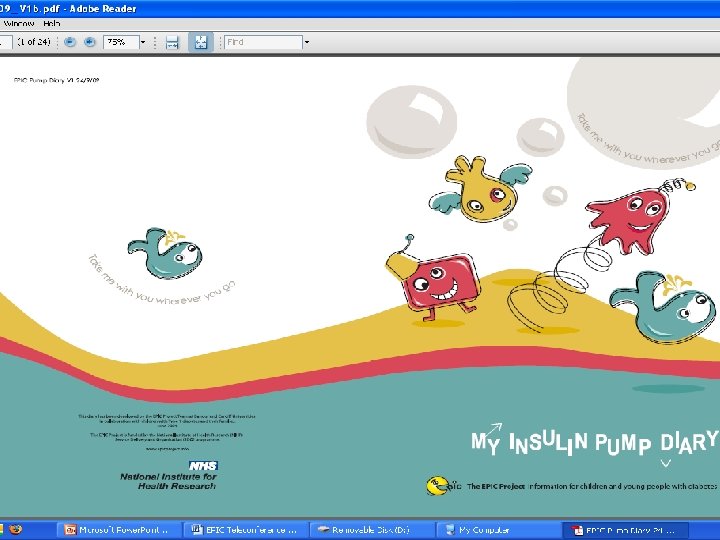Click the NHS logo on the page
Viewport: 720px width, 540px height.
point(203,466)
